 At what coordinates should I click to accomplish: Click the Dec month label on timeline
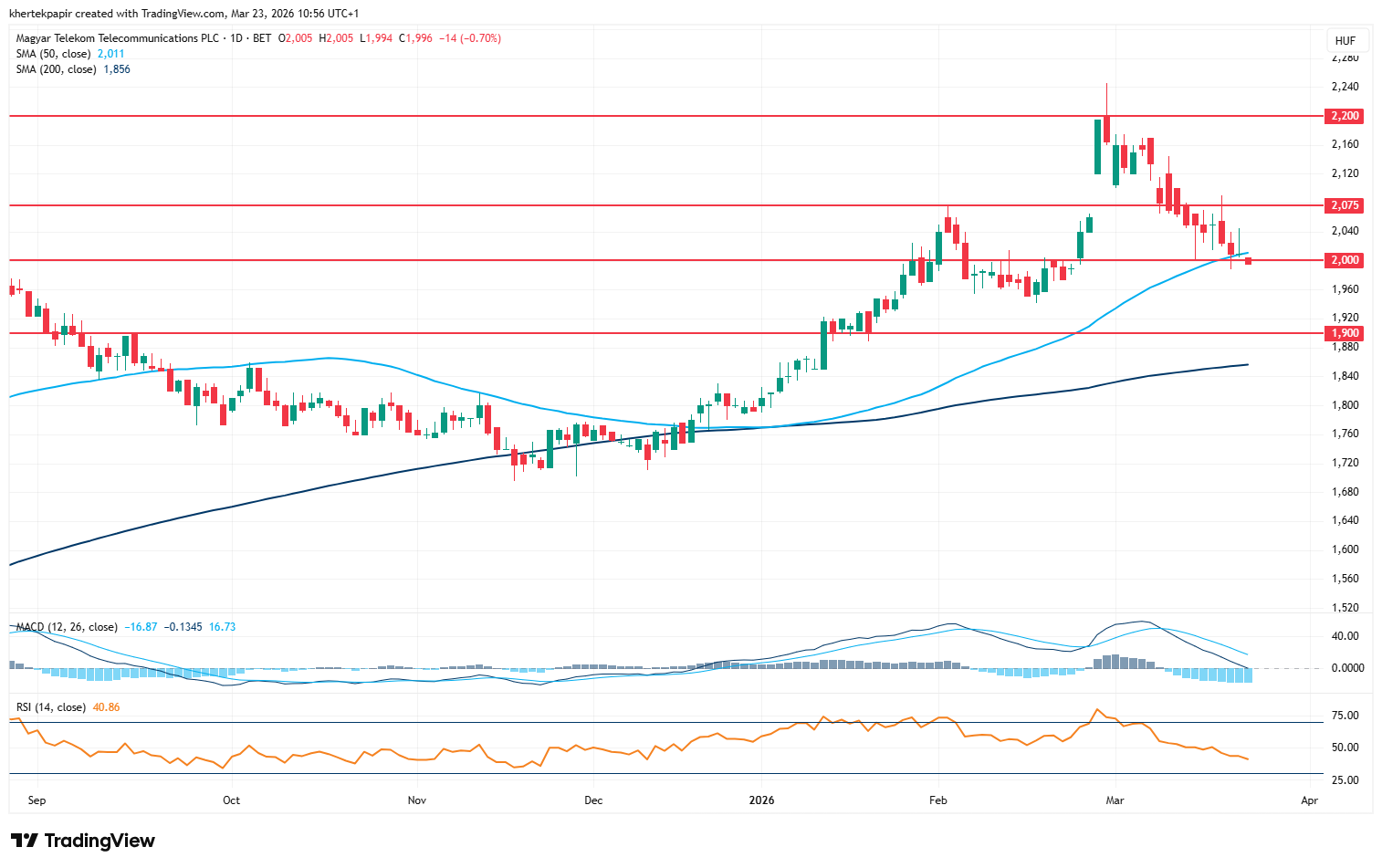(x=593, y=800)
